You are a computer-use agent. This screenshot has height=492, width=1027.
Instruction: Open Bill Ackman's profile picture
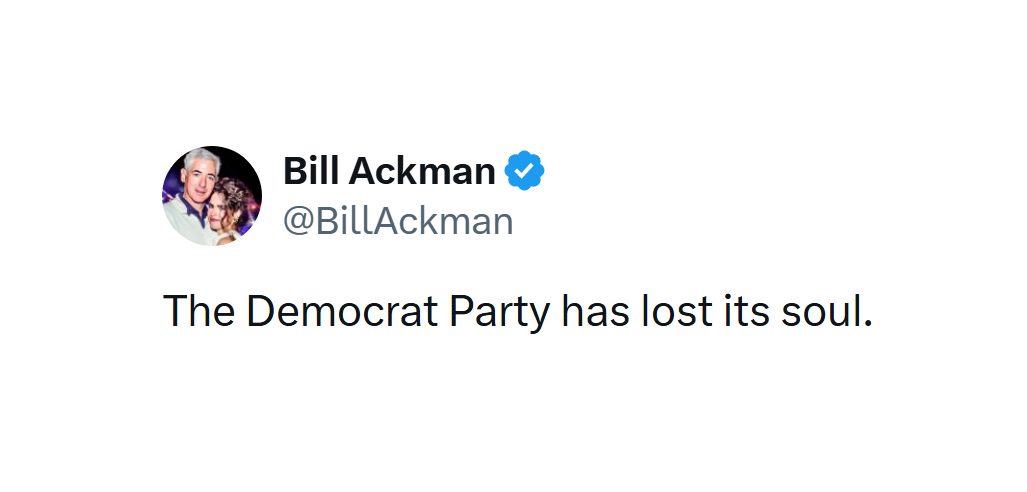[x=212, y=196]
